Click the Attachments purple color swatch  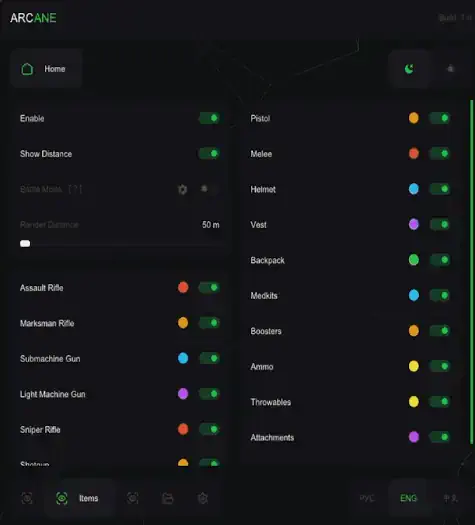pyautogui.click(x=414, y=437)
